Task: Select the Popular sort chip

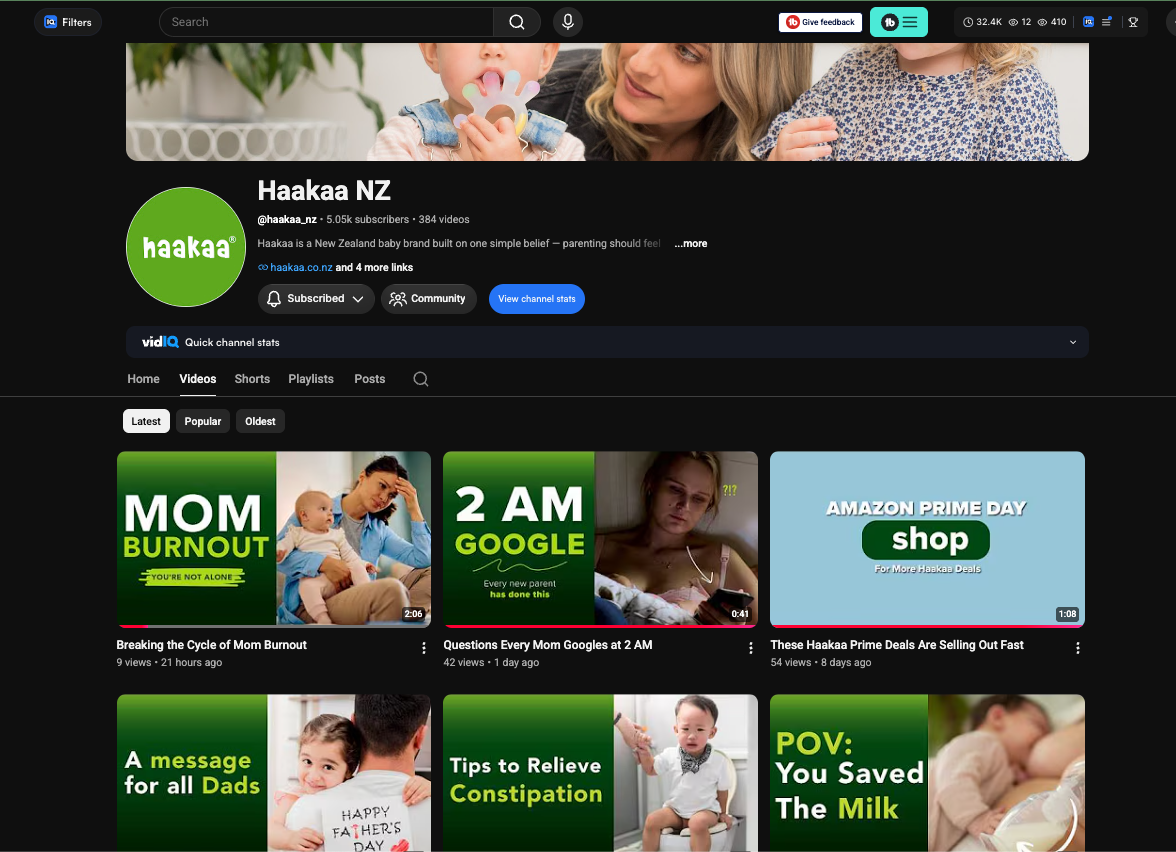Action: point(202,422)
